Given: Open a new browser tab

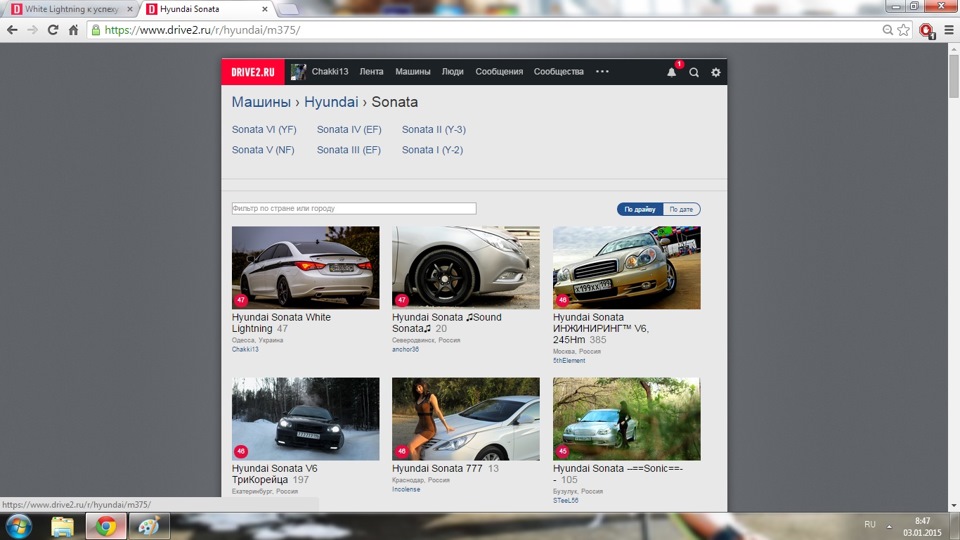Looking at the screenshot, I should [288, 9].
